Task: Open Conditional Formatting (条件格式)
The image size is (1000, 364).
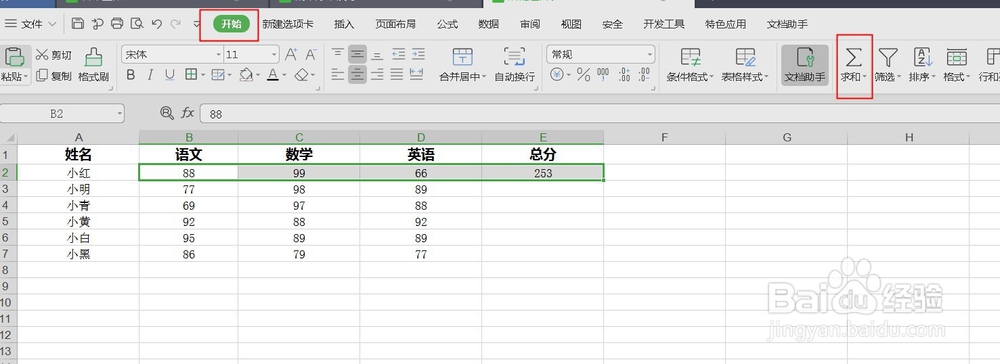Action: [689, 66]
